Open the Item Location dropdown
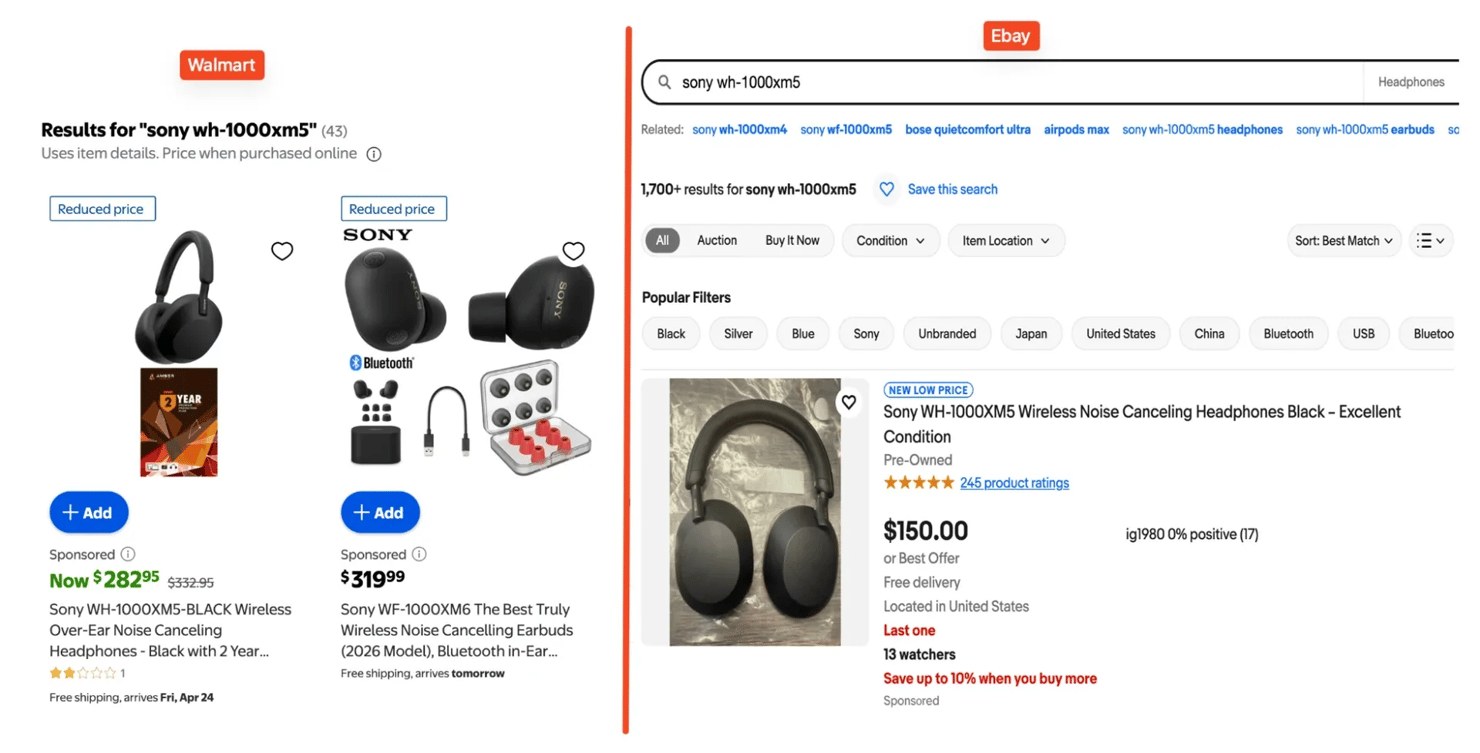Viewport: 1480px width, 753px height. [x=1005, y=241]
